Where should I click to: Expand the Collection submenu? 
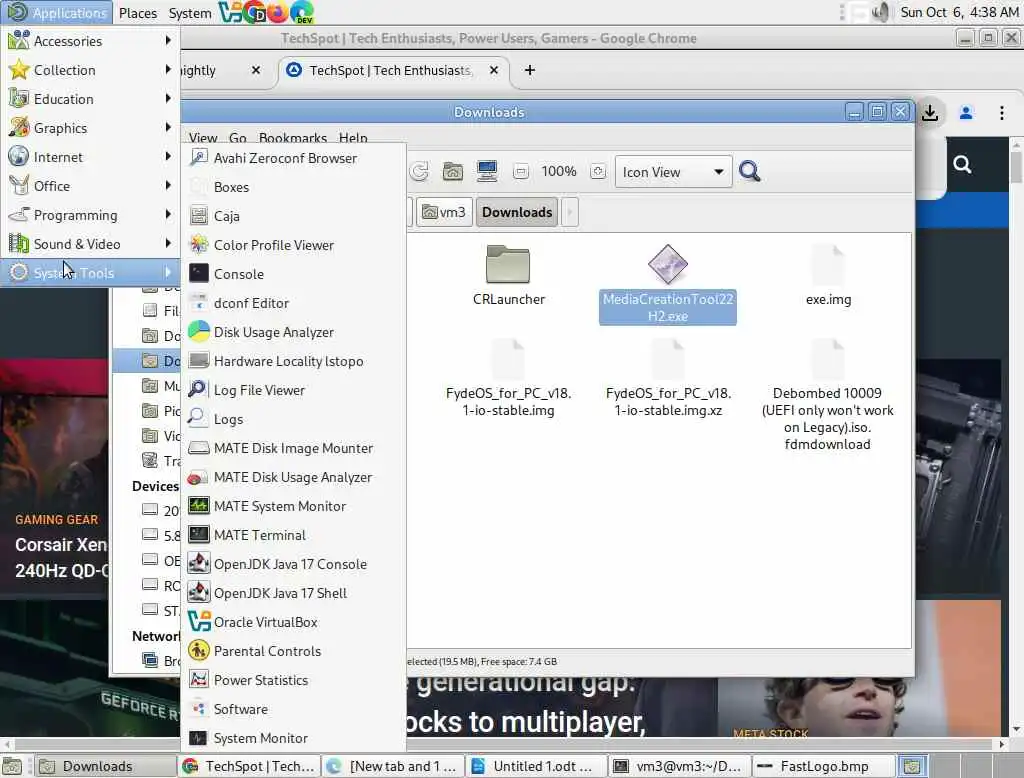click(90, 70)
